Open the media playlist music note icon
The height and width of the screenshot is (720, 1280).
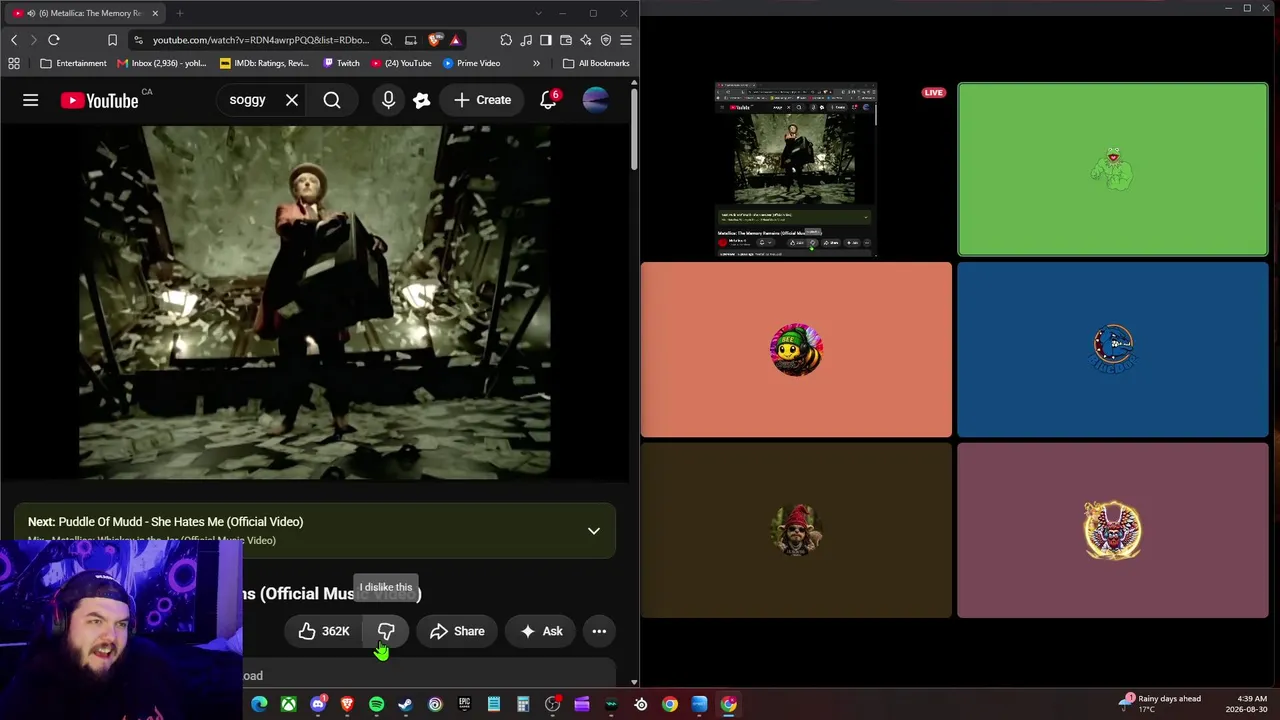tap(526, 40)
